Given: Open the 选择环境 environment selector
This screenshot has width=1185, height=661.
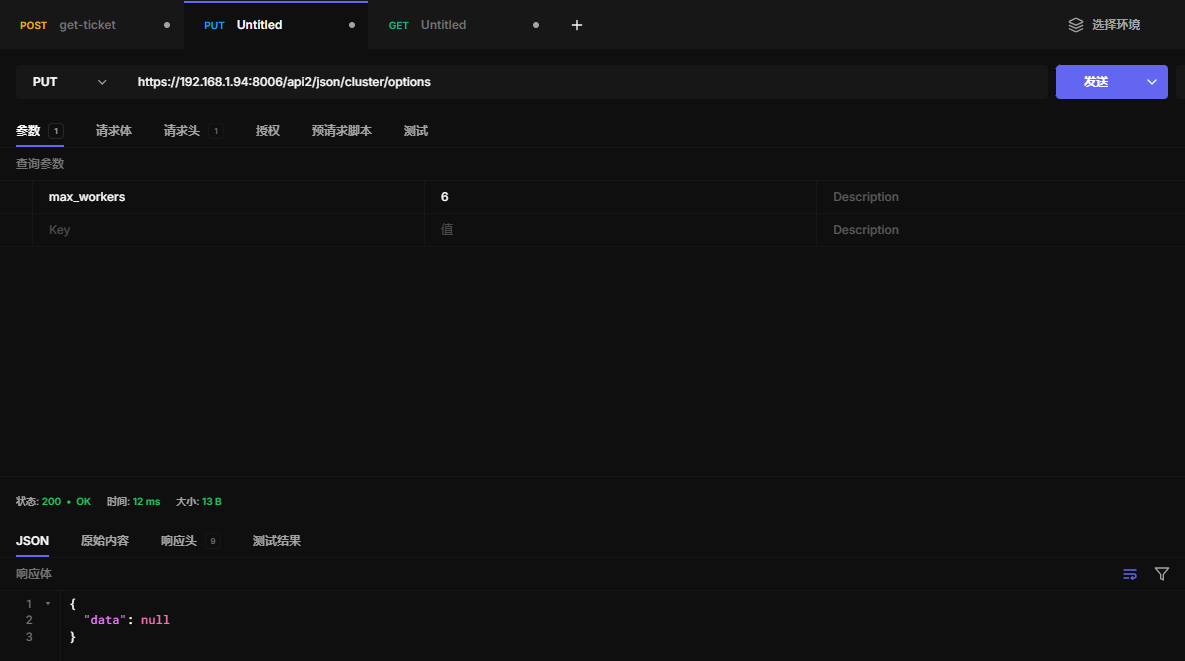Looking at the screenshot, I should (x=1115, y=25).
